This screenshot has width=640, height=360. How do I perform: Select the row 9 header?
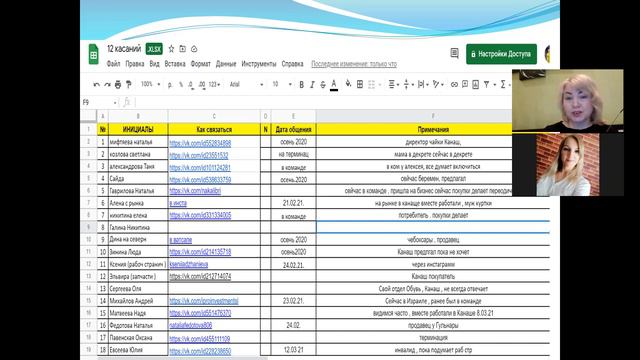click(89, 227)
